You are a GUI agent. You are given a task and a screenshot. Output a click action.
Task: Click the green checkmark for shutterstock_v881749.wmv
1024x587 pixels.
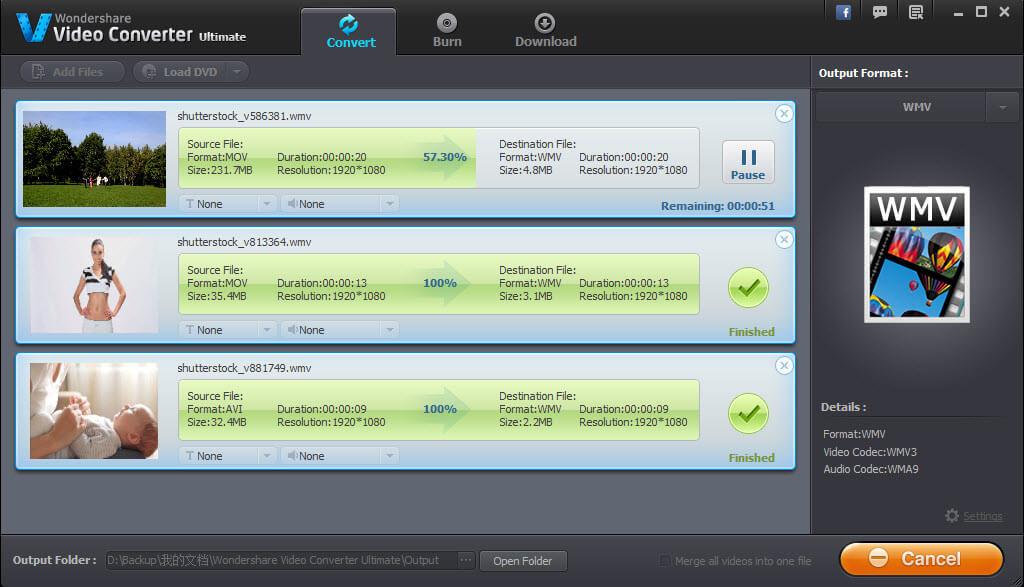748,414
